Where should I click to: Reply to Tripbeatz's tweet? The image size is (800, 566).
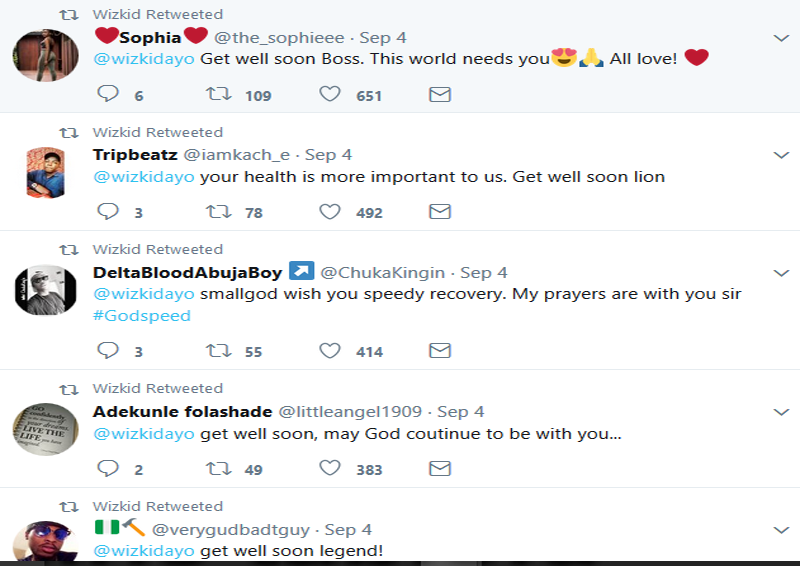point(109,211)
